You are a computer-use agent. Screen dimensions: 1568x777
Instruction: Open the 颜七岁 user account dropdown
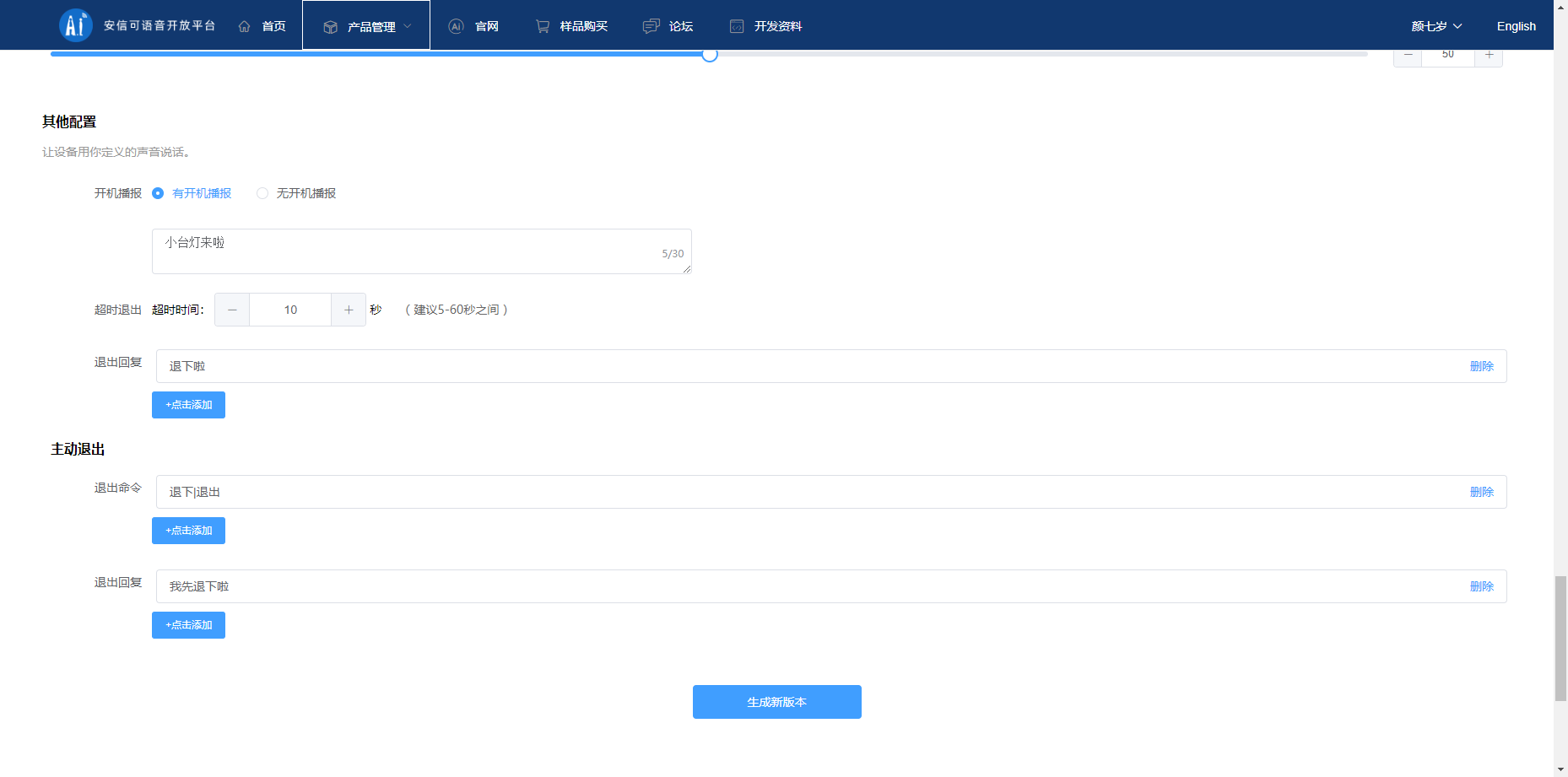click(1436, 26)
